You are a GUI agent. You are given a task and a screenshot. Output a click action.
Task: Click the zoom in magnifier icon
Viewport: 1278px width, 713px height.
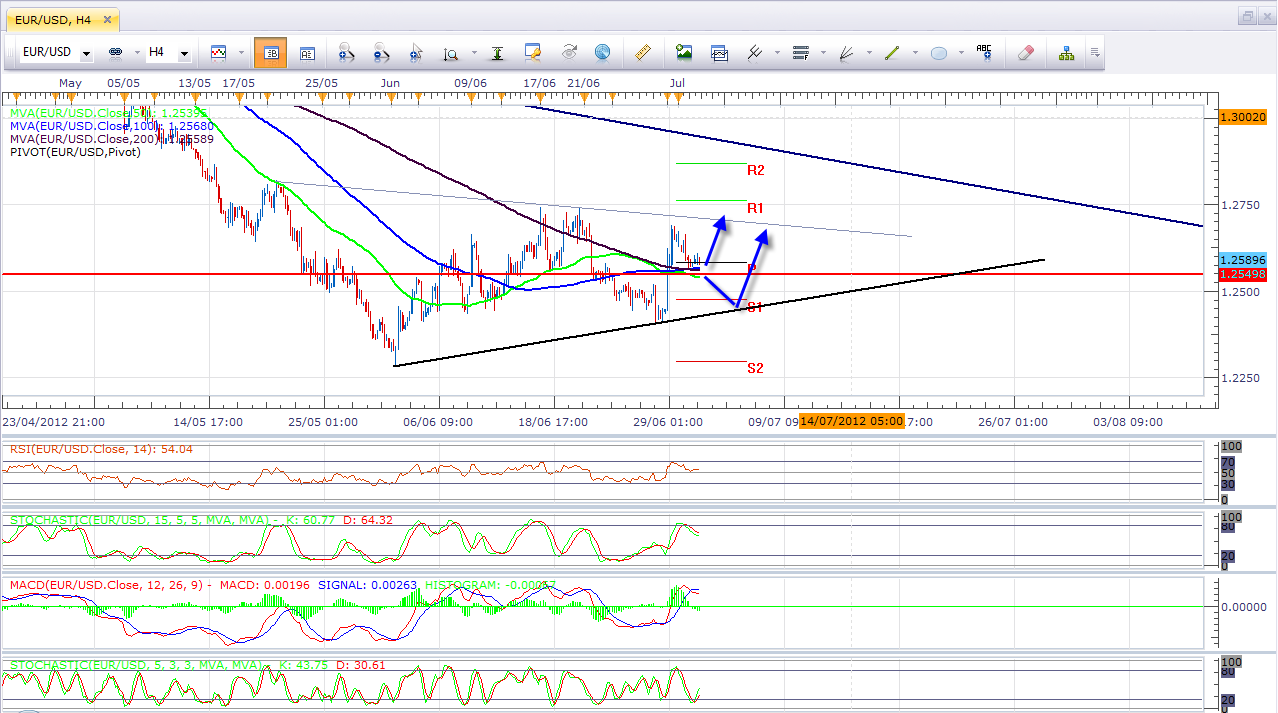[347, 52]
